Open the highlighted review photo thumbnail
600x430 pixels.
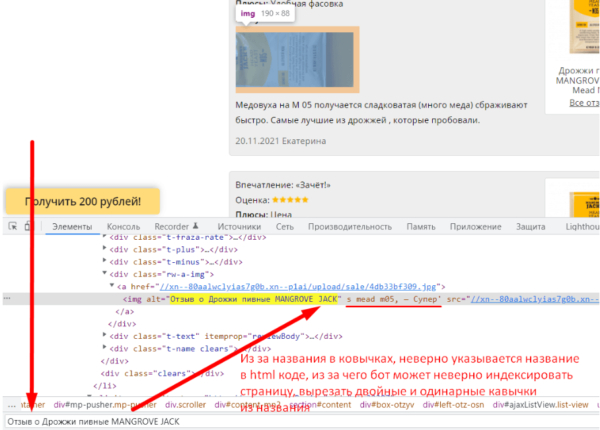tap(297, 59)
